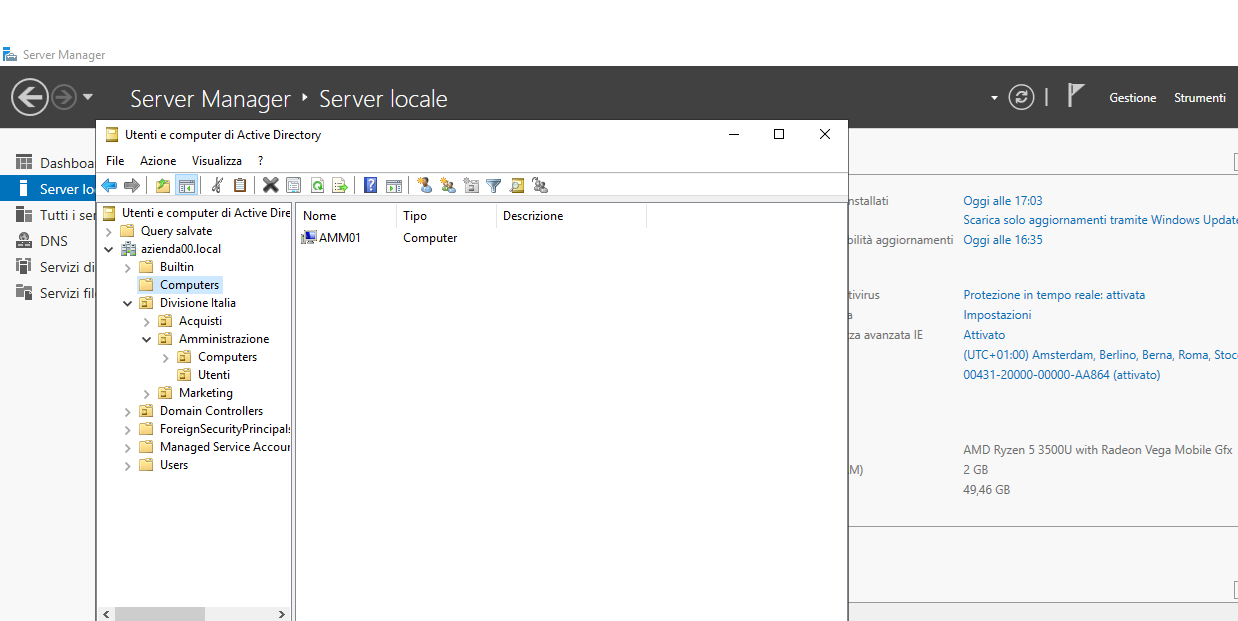Collapse the Divisione Italia node

[128, 303]
